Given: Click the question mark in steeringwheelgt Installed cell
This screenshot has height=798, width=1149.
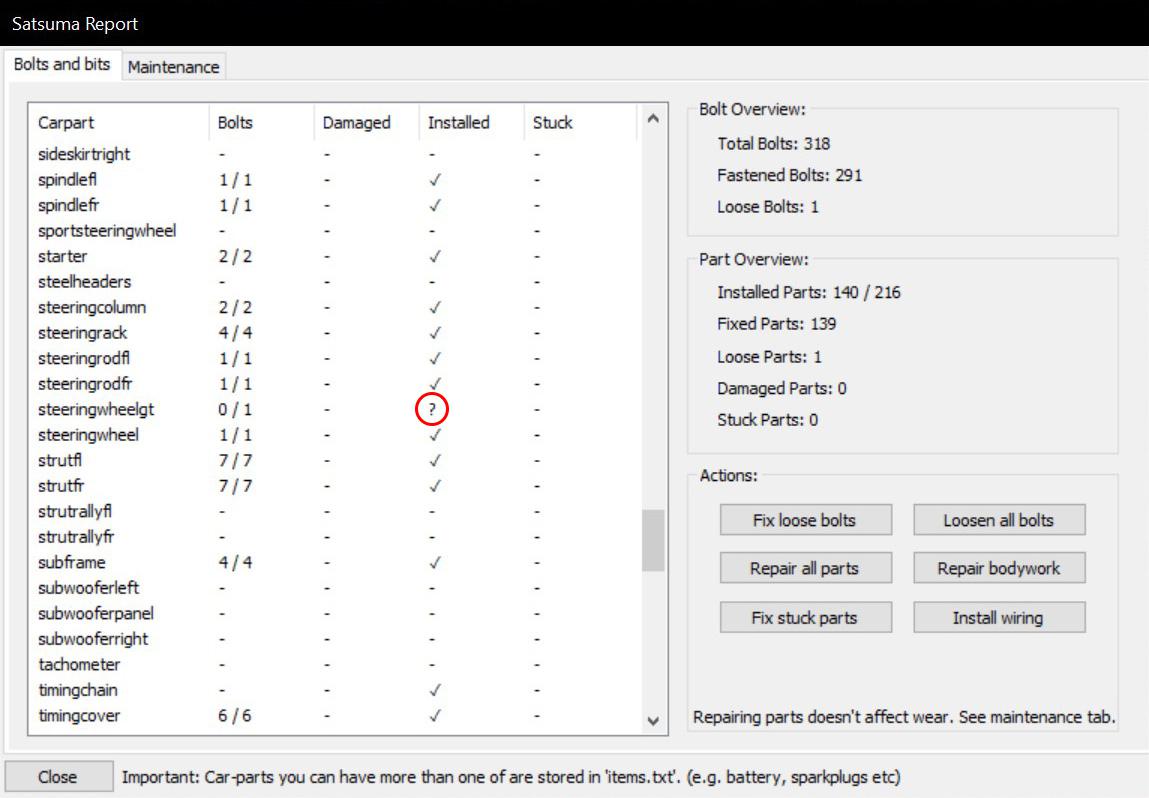Looking at the screenshot, I should coord(432,410).
